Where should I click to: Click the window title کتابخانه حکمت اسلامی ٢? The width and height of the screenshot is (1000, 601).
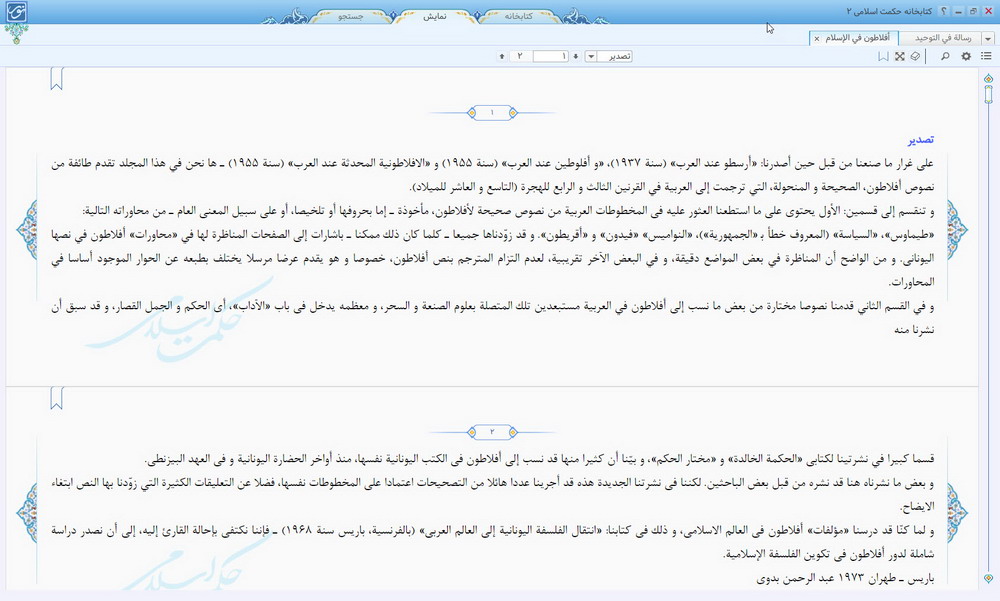click(x=889, y=11)
